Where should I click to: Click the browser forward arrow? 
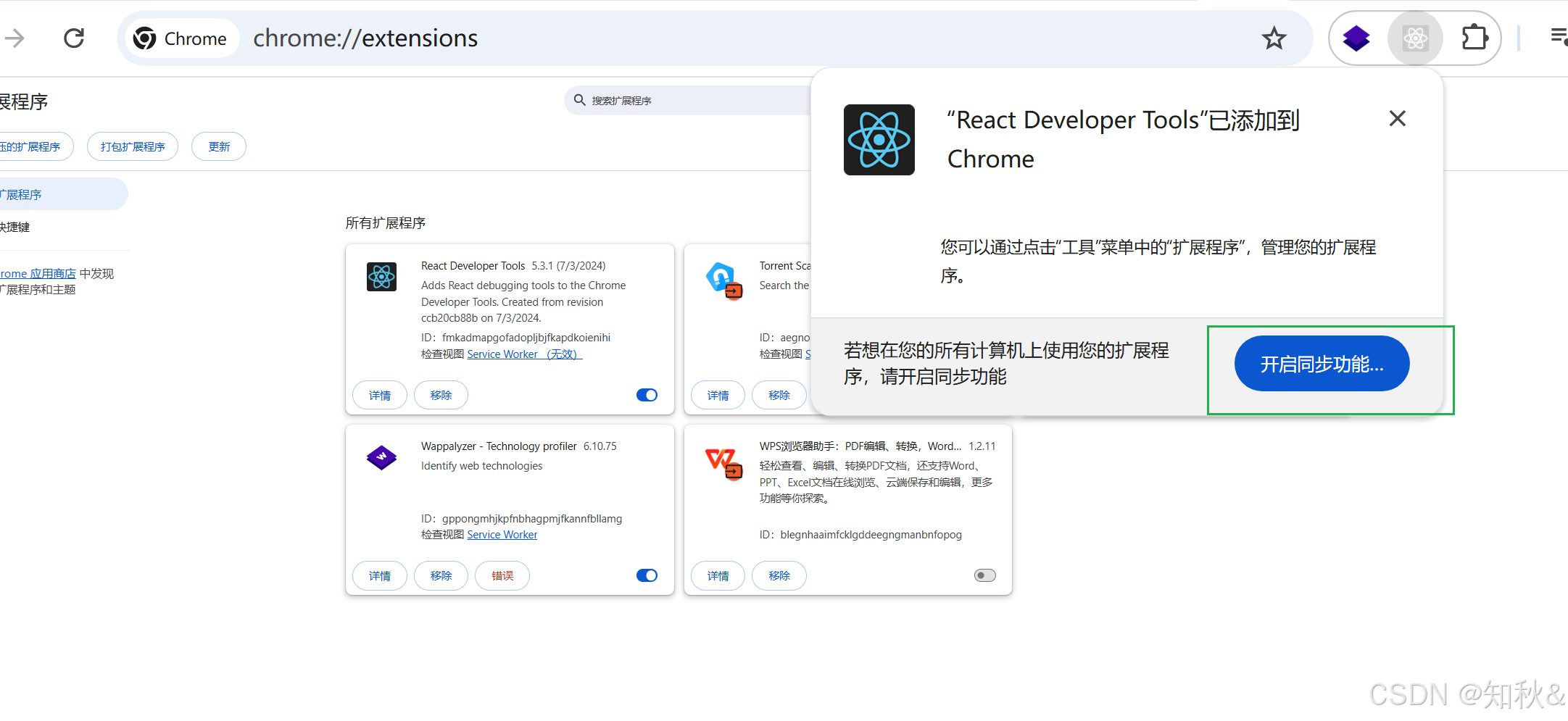14,38
